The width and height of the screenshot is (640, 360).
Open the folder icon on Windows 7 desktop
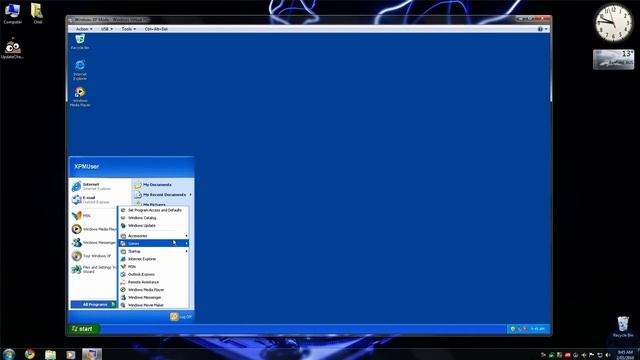[37, 13]
